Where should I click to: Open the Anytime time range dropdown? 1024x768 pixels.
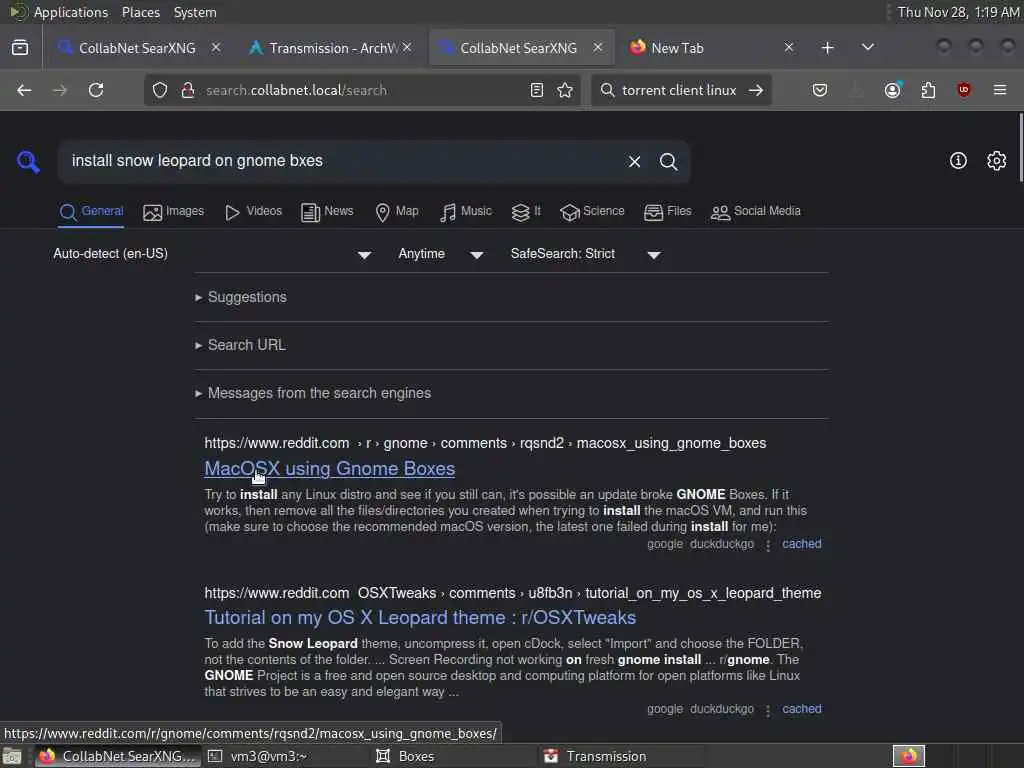[441, 254]
